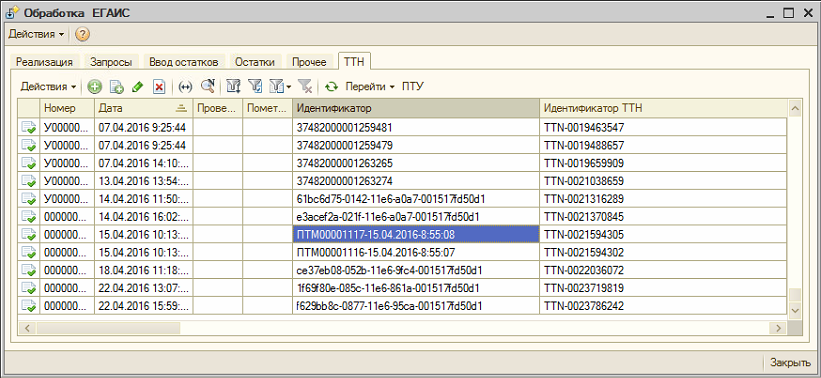This screenshot has height=378, width=821.
Task: Select cell 1f69f80e-085c-11e6-861a-001517fd50d1
Action: click(x=416, y=288)
